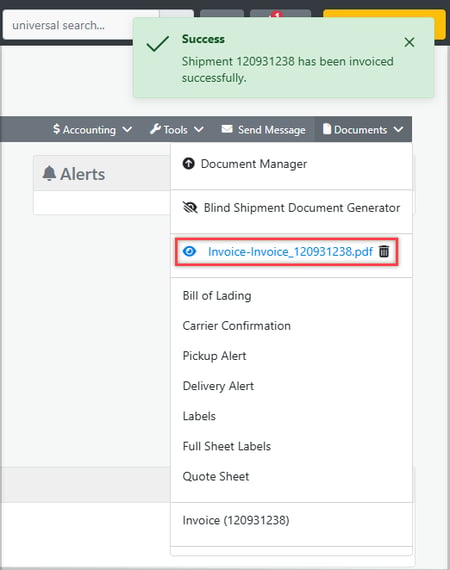Open Invoice (120931238) entry
The image size is (450, 570).
pyautogui.click(x=236, y=520)
